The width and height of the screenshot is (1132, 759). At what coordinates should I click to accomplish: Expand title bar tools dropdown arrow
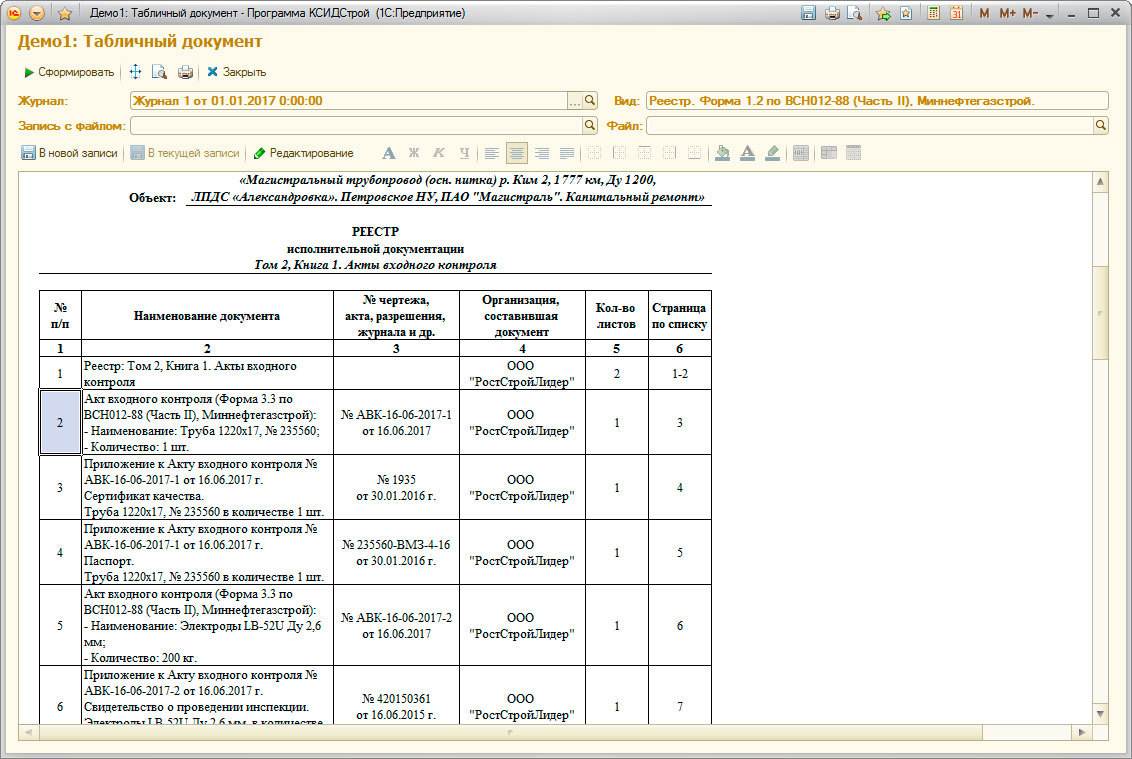pyautogui.click(x=1049, y=14)
